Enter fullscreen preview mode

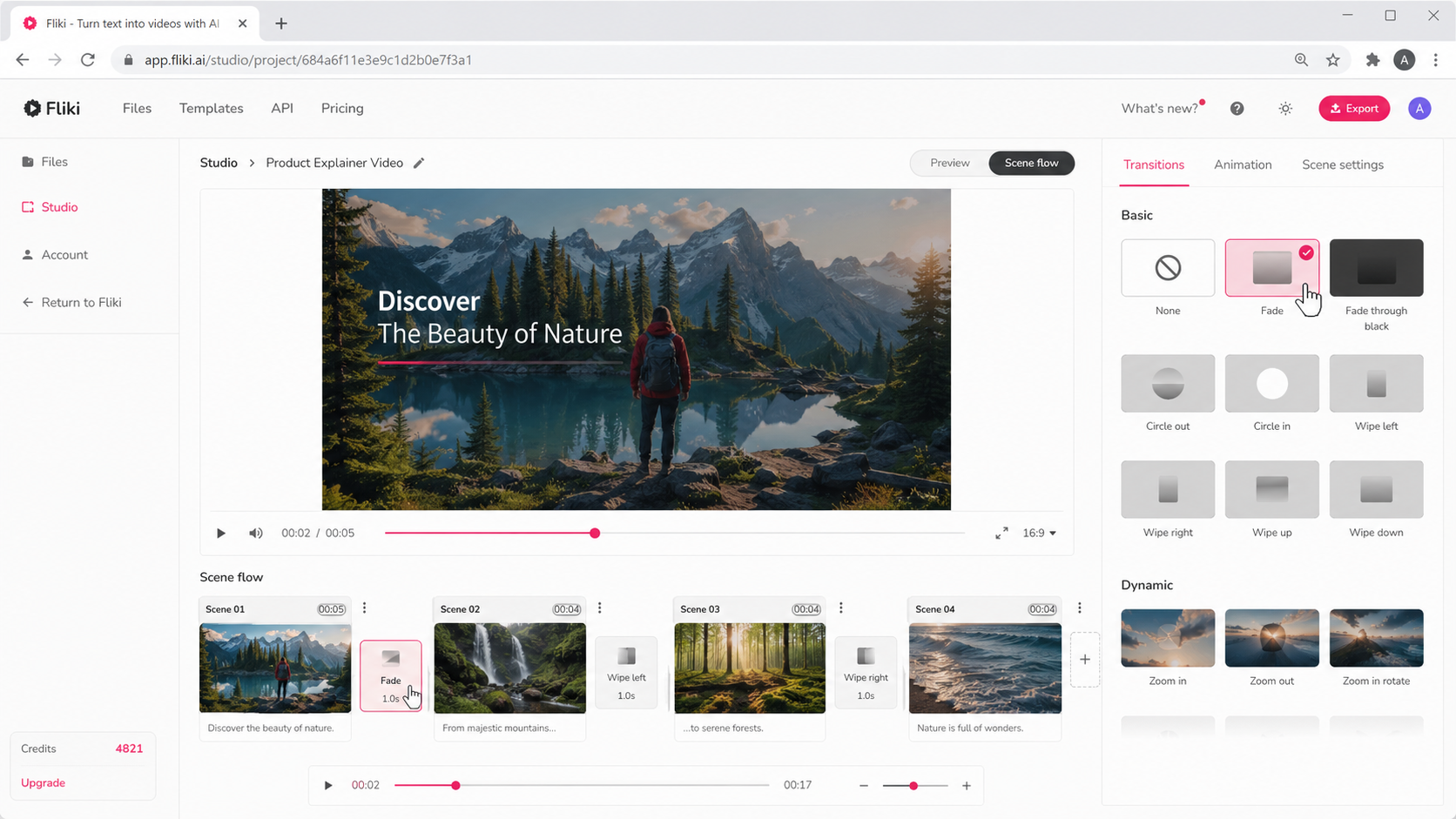click(1001, 533)
